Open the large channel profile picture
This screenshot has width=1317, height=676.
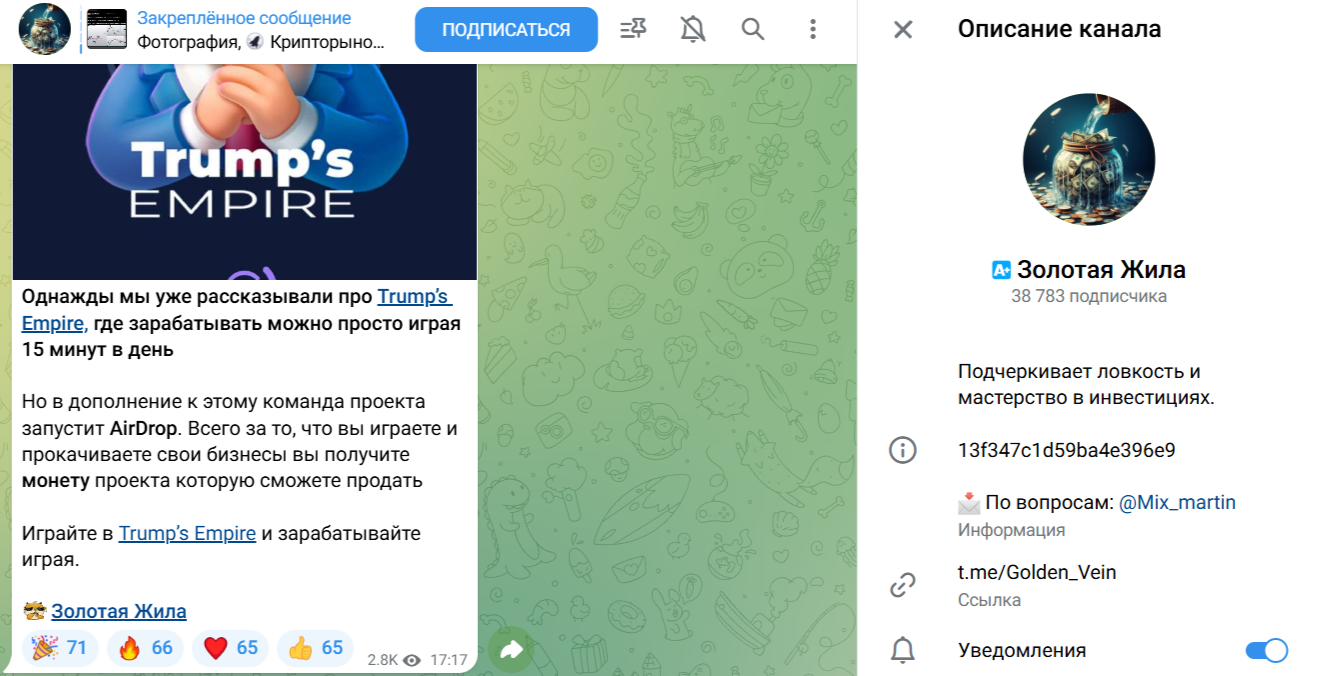(x=1088, y=160)
